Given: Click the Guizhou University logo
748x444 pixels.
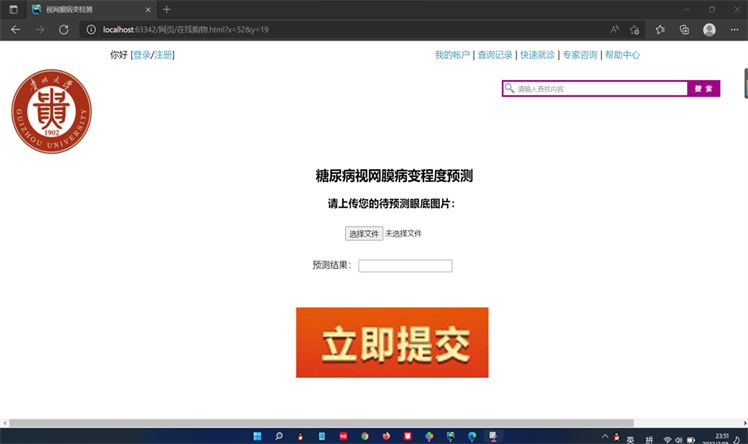Looking at the screenshot, I should (51, 111).
